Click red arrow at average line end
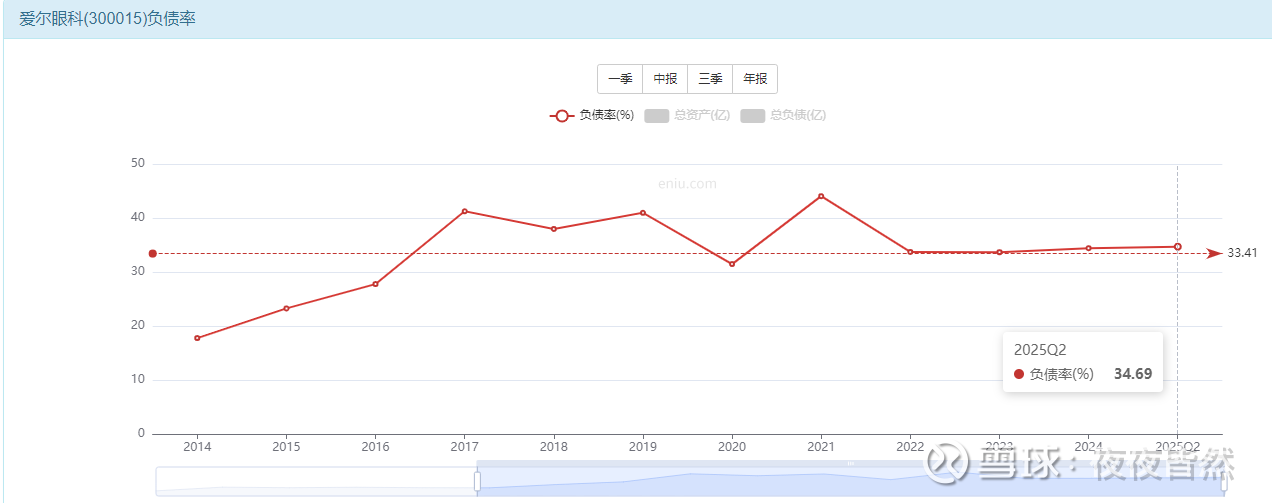The image size is (1272, 503). [1214, 253]
